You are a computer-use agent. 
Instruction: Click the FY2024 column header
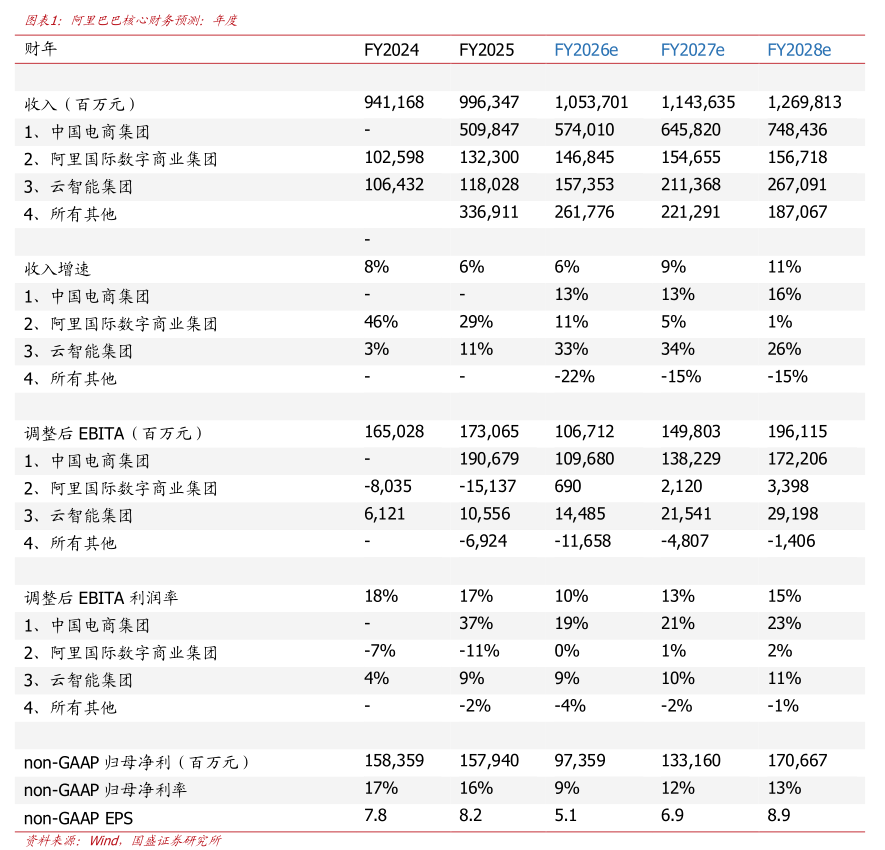(392, 50)
